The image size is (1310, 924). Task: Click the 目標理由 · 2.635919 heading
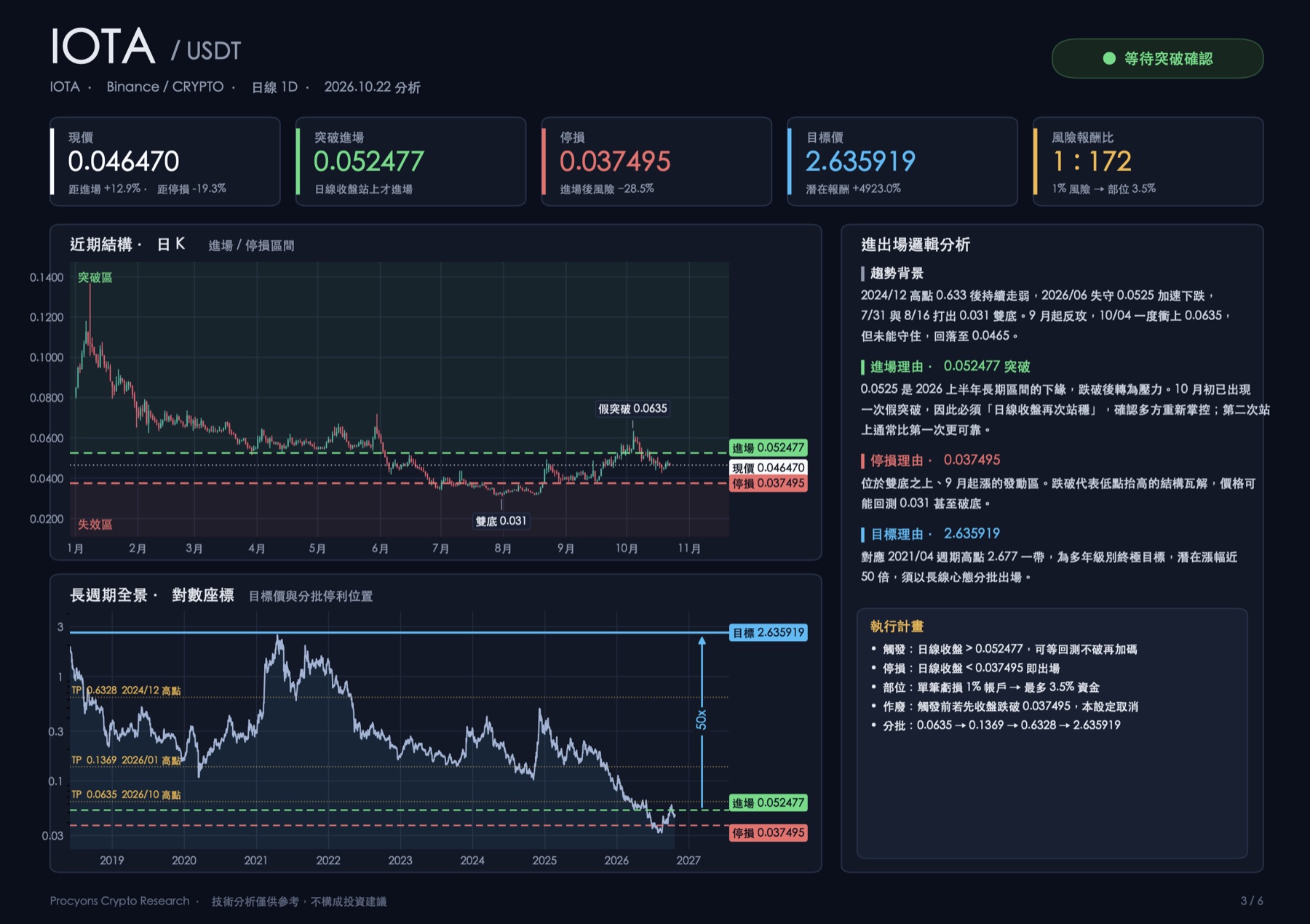[x=935, y=533]
